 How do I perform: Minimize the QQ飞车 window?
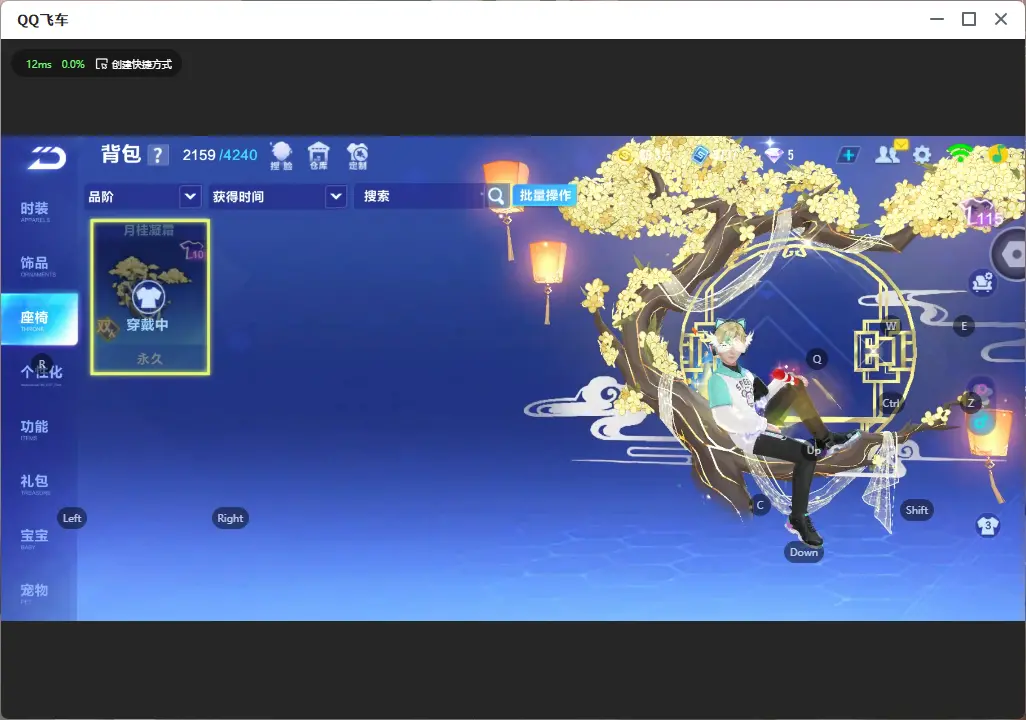[x=937, y=20]
